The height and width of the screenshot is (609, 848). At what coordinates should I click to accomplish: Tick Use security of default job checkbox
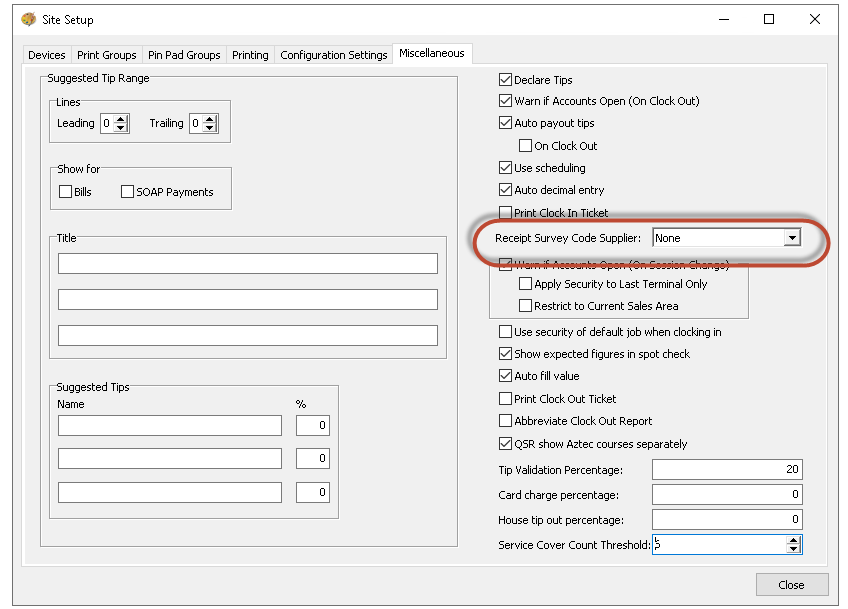(x=505, y=332)
